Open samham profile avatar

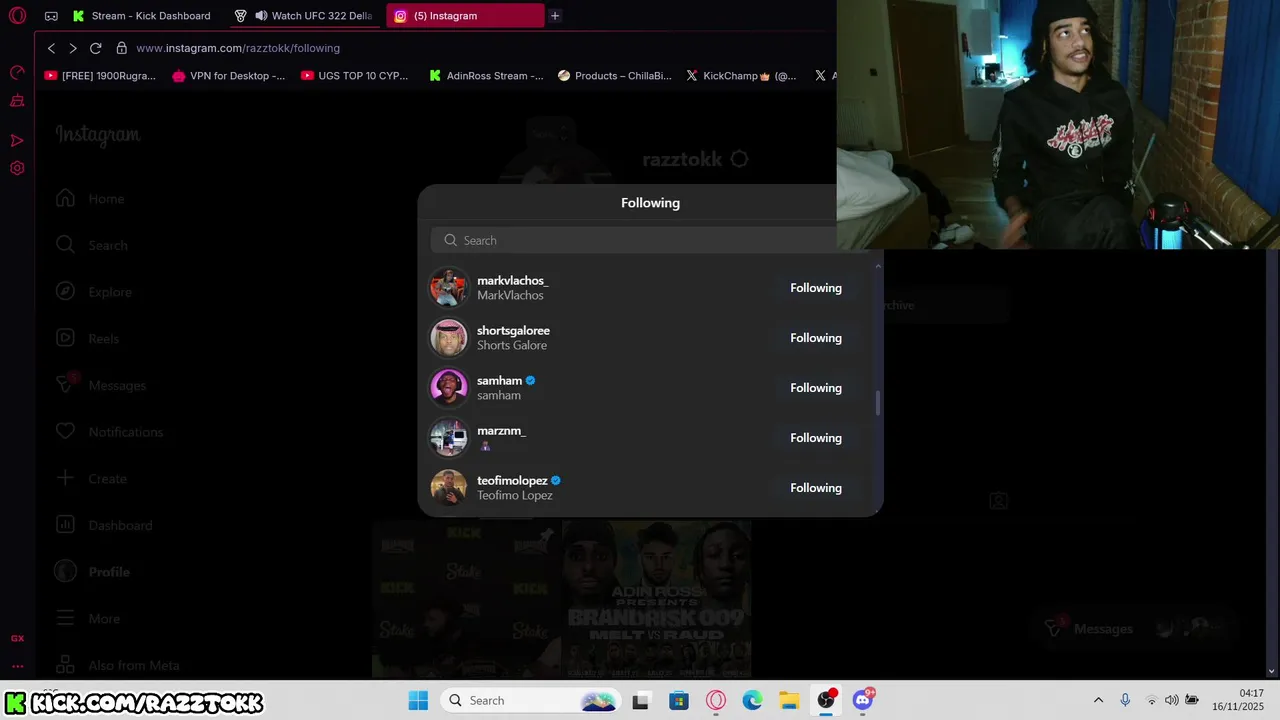coord(448,388)
